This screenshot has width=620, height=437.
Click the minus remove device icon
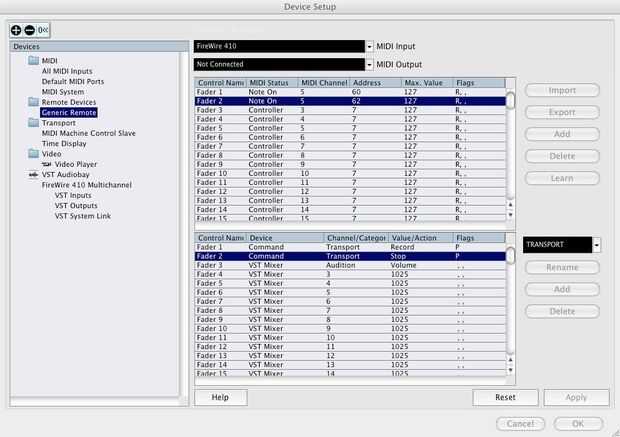pyautogui.click(x=30, y=30)
